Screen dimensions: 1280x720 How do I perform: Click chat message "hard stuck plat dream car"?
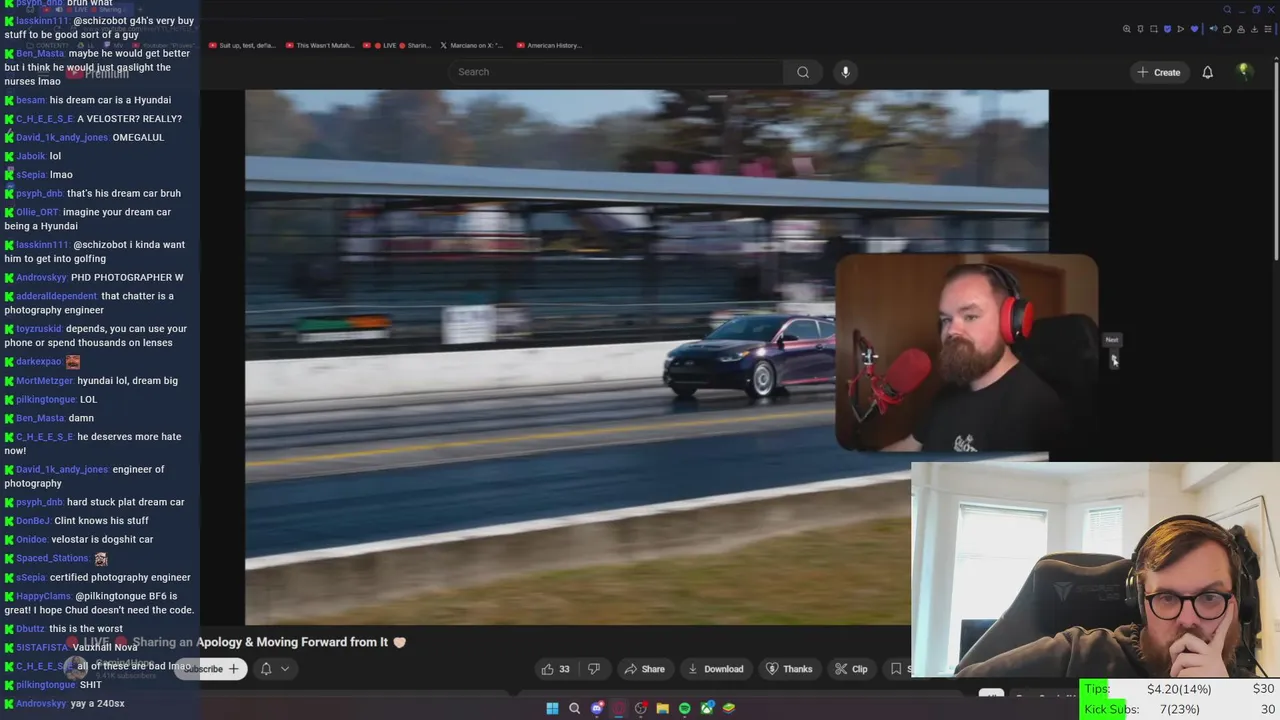(126, 502)
